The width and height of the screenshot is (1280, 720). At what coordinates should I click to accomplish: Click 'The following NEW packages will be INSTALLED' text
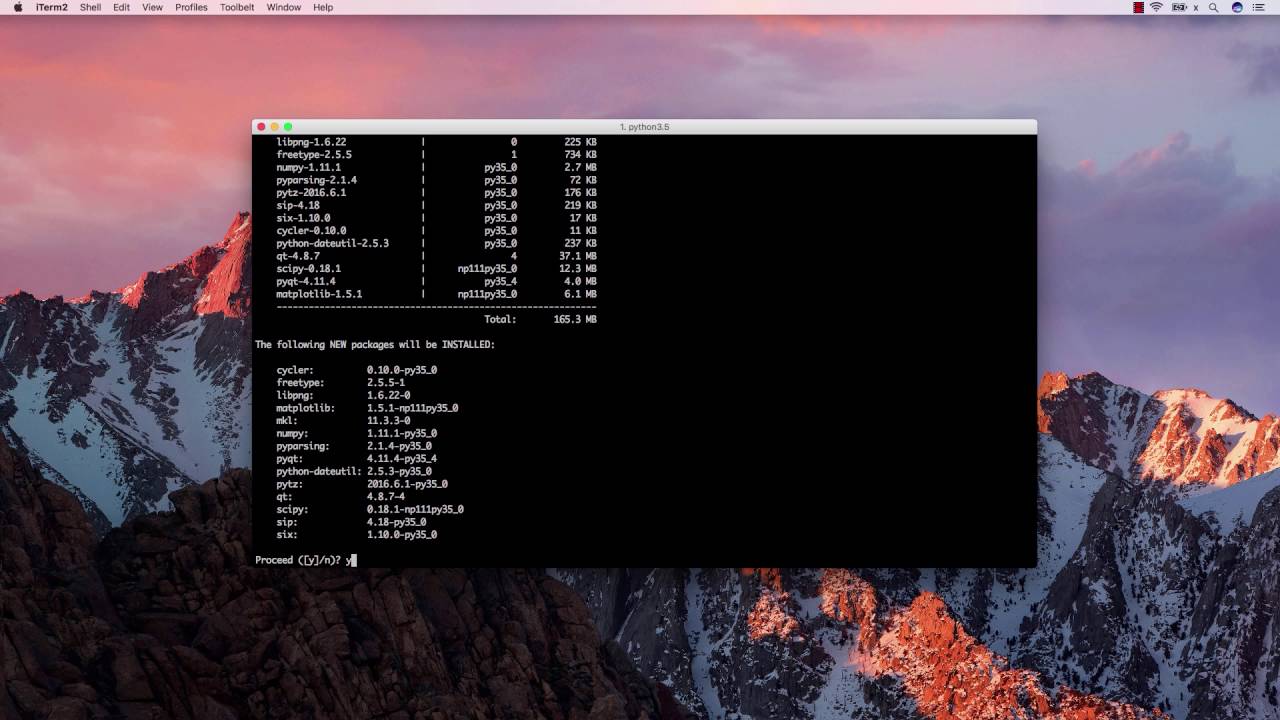click(375, 344)
